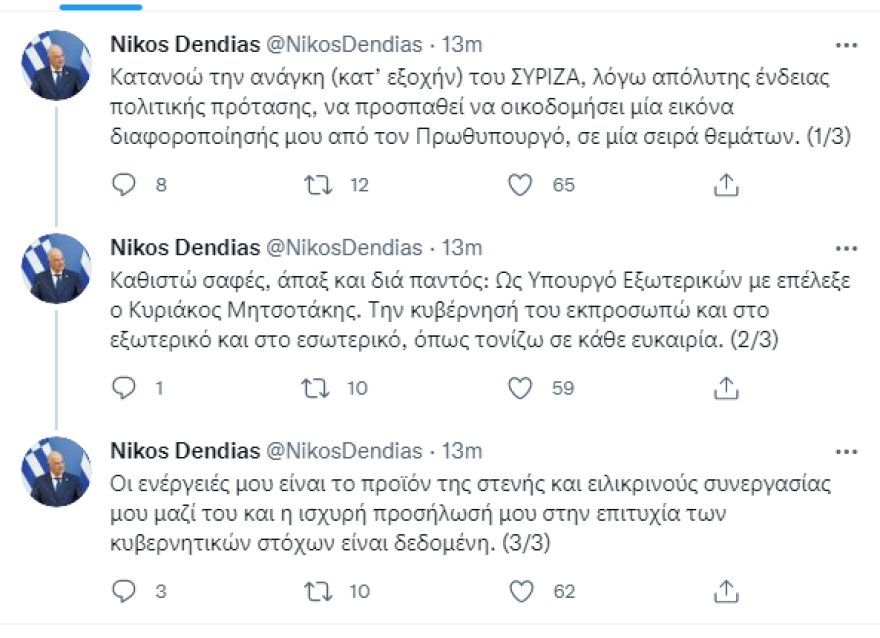
Task: Reply to the third tweet (3/3)
Action: pos(122,591)
